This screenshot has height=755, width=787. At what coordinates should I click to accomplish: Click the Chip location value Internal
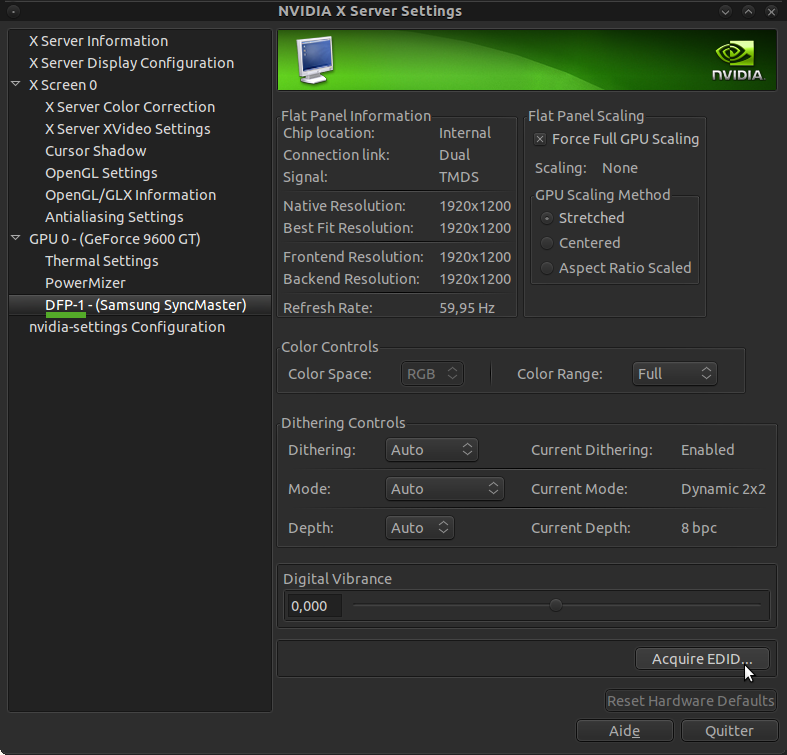pyautogui.click(x=465, y=133)
